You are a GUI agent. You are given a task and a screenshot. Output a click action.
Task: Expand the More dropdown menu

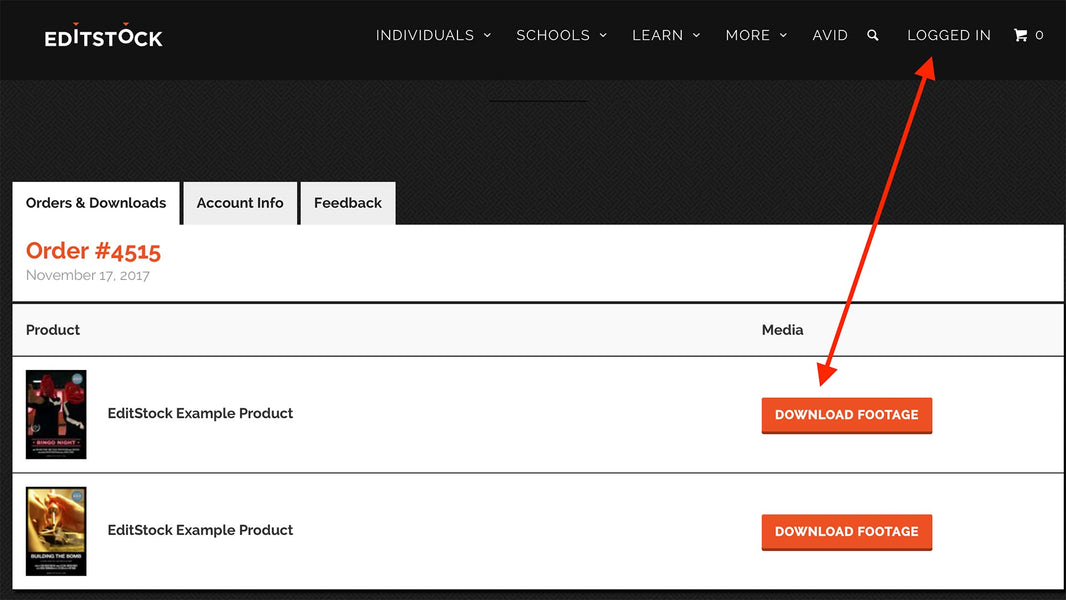click(756, 35)
